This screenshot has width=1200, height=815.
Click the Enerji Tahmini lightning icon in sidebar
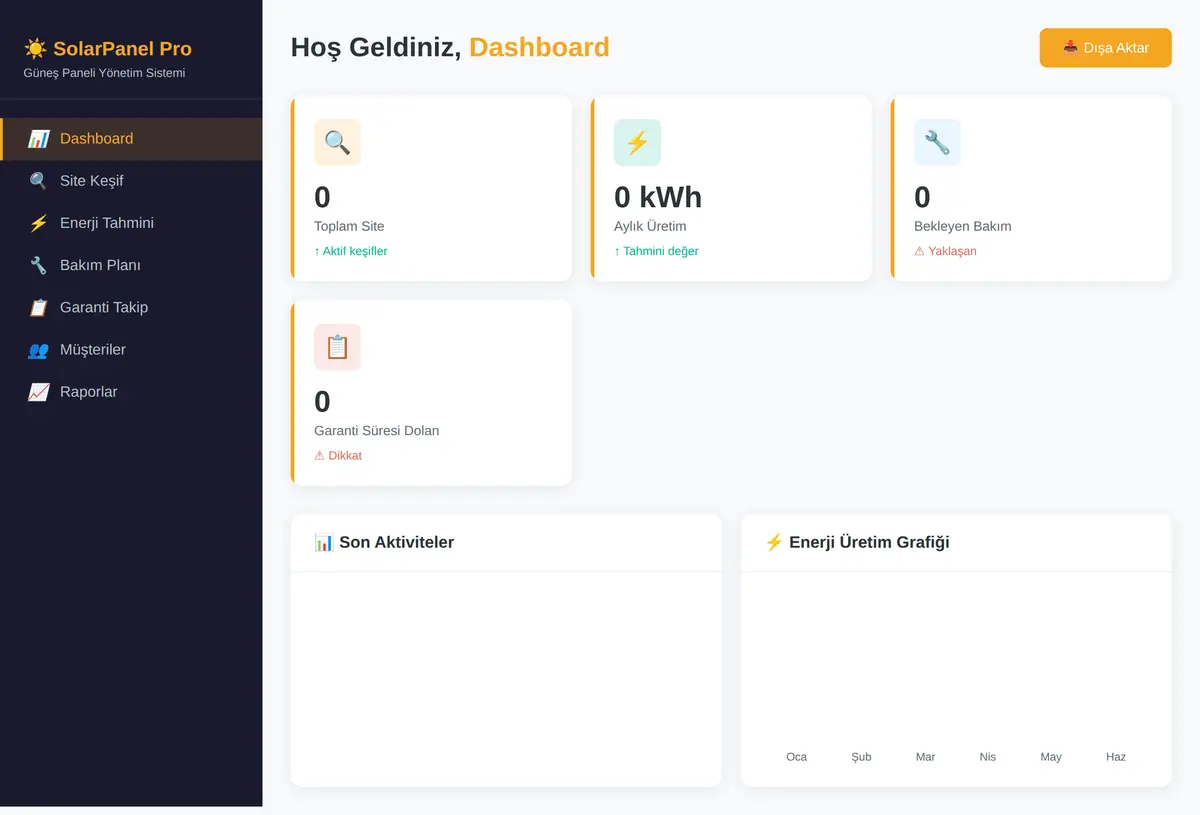[38, 223]
